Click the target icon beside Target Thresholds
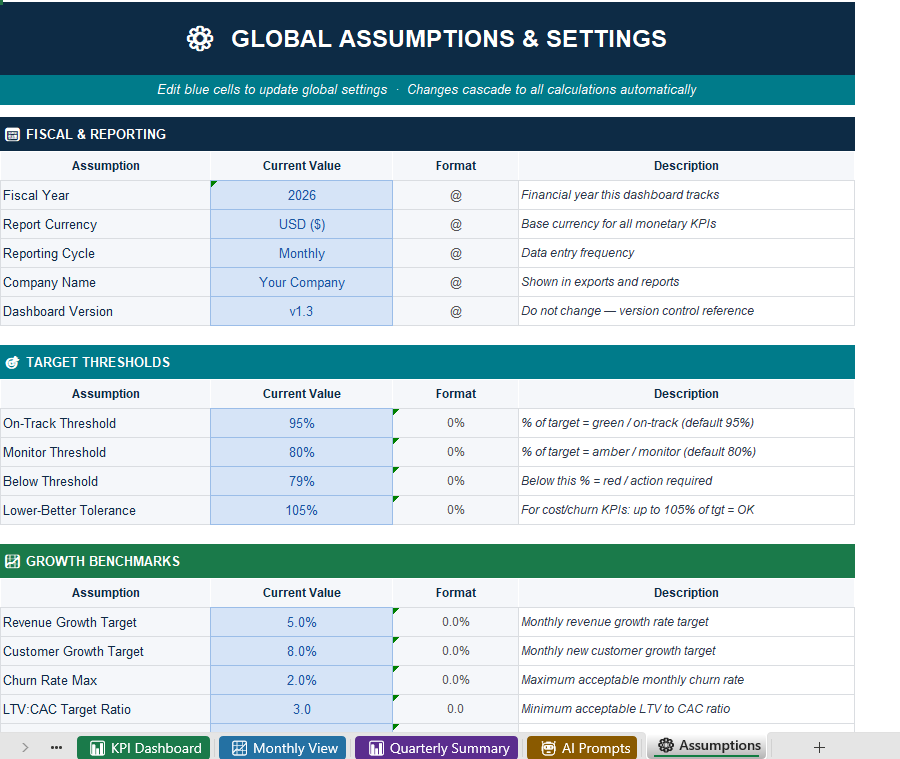 point(12,362)
